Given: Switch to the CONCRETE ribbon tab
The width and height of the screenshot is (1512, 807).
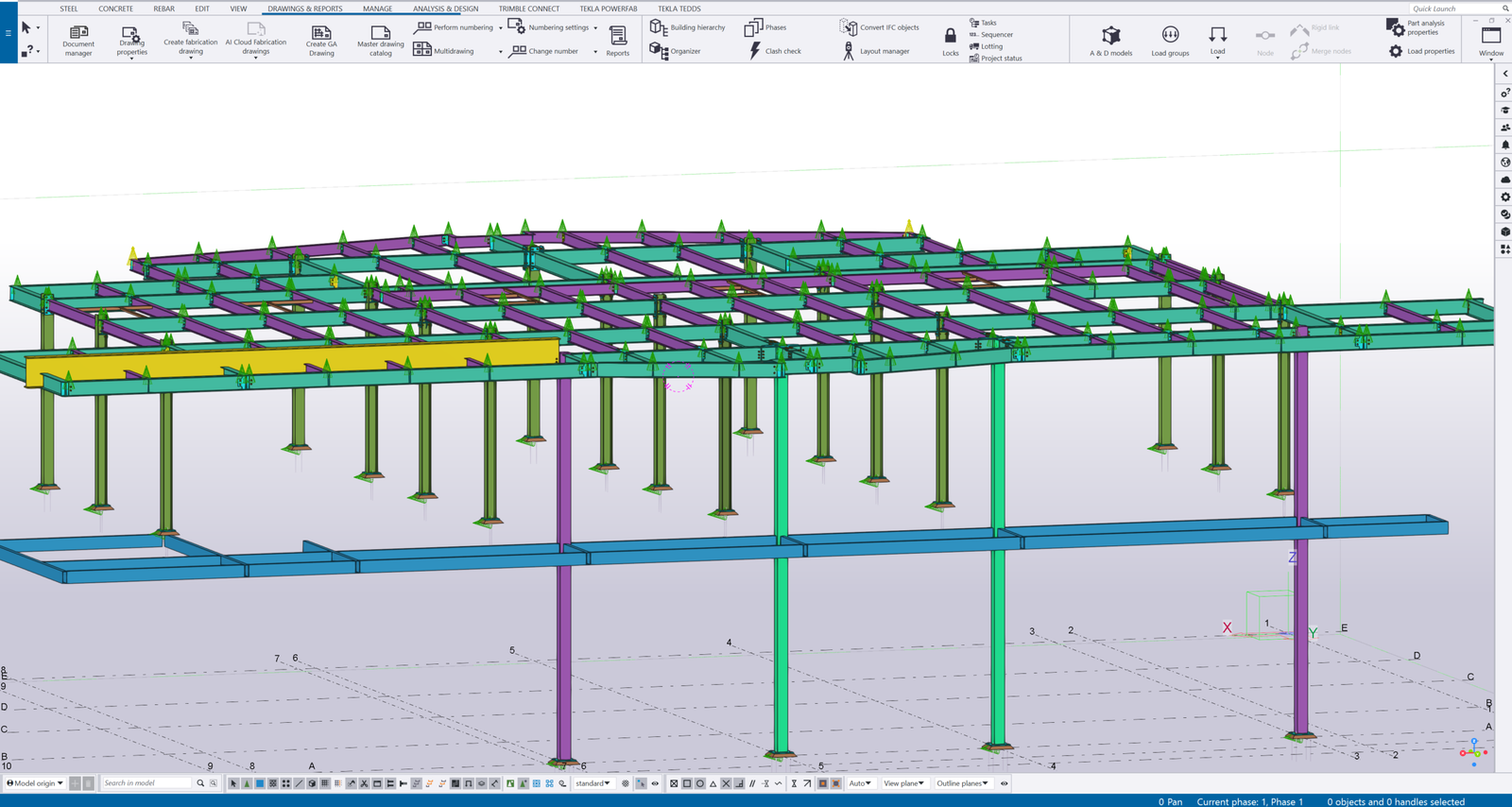Looking at the screenshot, I should (x=116, y=9).
